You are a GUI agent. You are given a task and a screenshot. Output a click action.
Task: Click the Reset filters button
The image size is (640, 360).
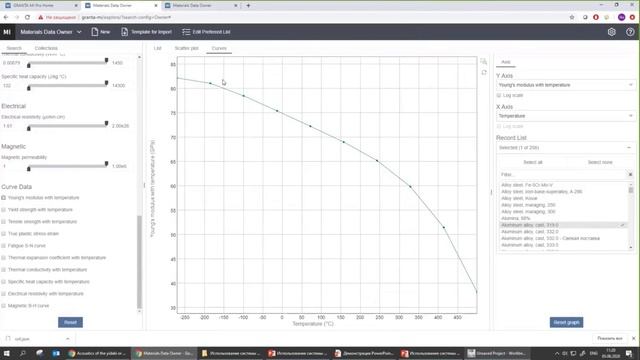pos(70,322)
